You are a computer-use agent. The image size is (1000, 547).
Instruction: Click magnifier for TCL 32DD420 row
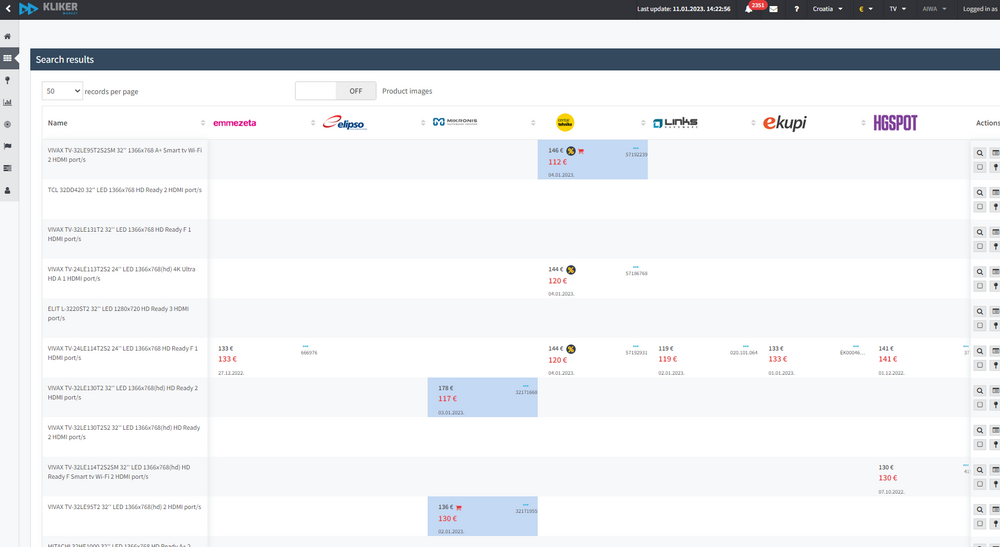pos(980,193)
